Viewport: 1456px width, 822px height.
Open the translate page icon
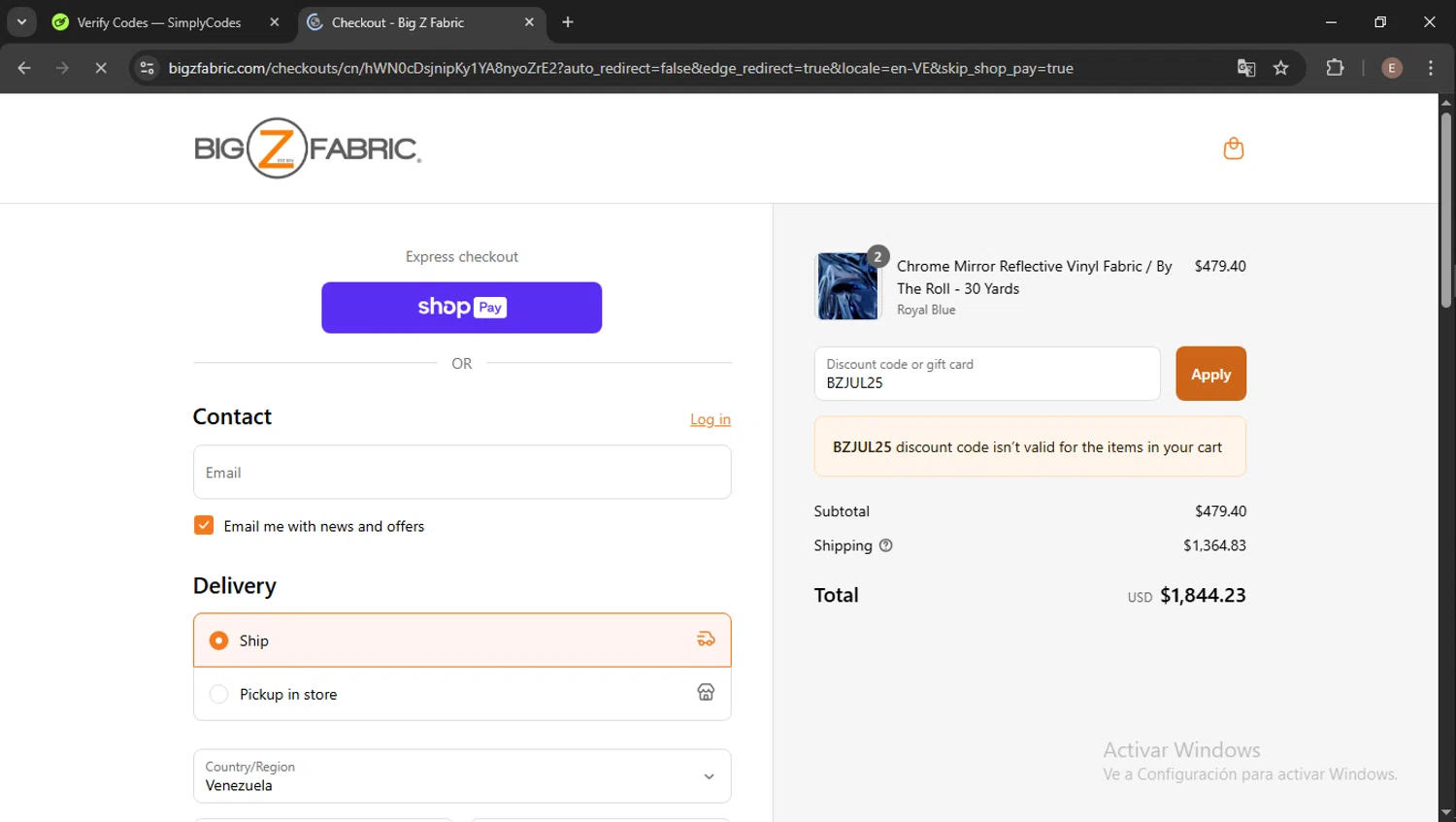click(1246, 68)
